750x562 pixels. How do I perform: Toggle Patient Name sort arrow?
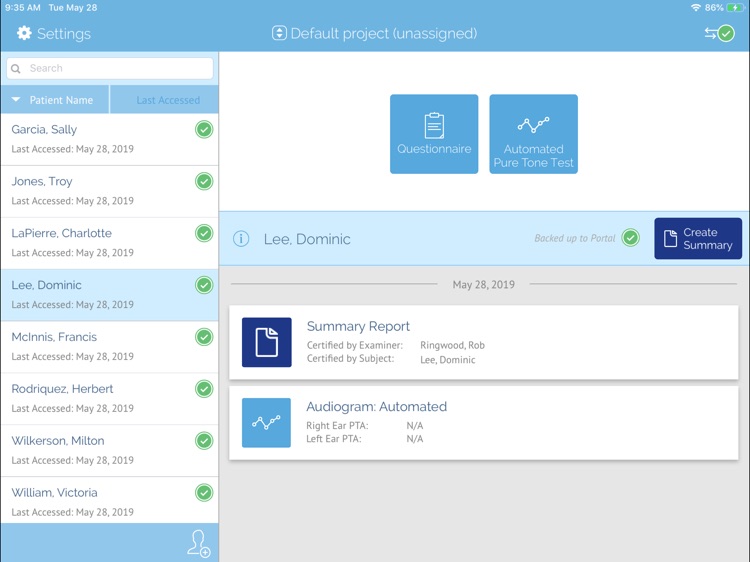tap(16, 100)
